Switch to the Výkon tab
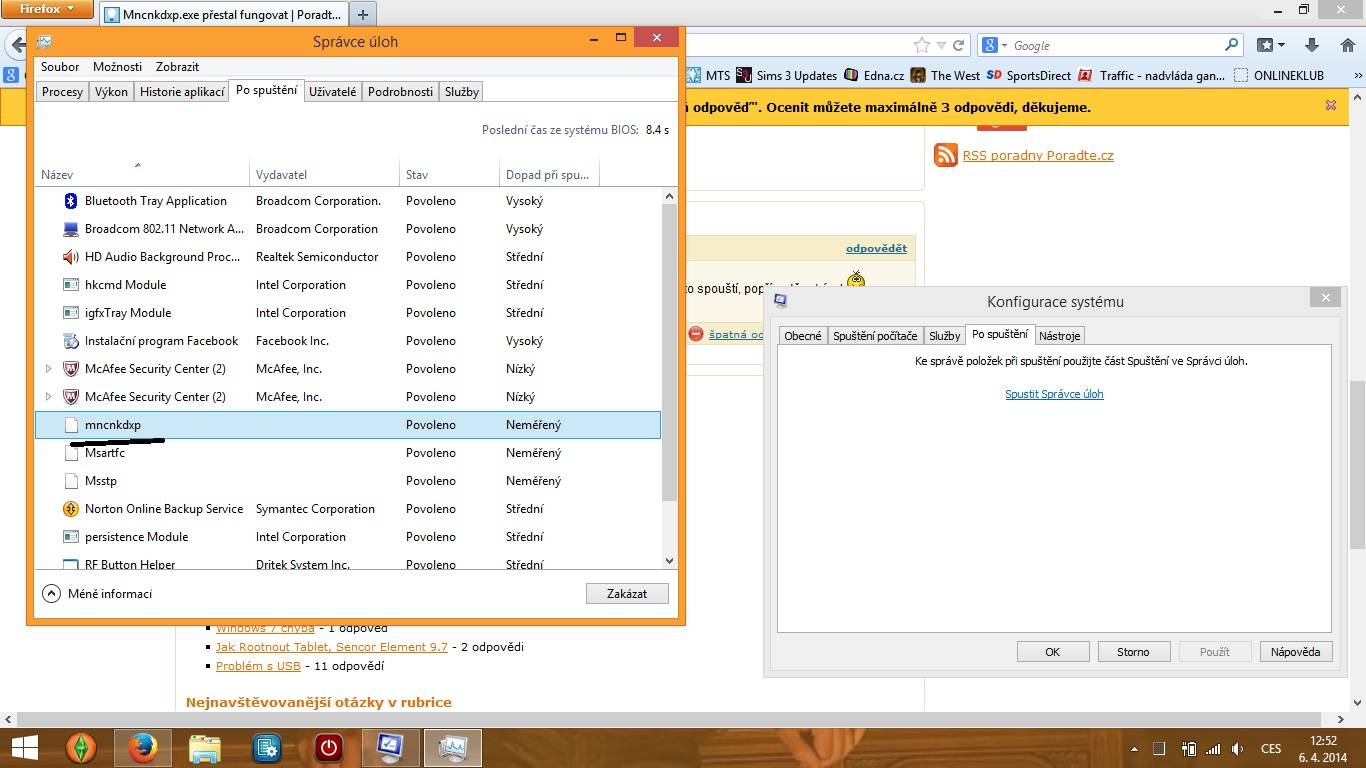This screenshot has height=768, width=1366. pos(111,91)
